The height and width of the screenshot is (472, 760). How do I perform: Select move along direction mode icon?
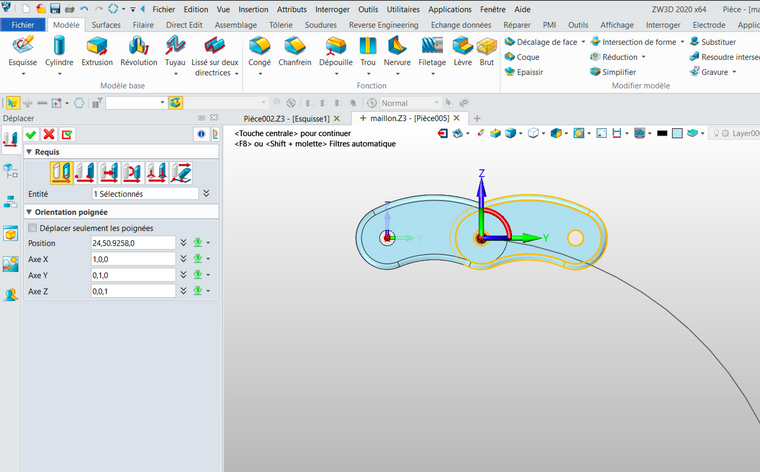(x=109, y=173)
